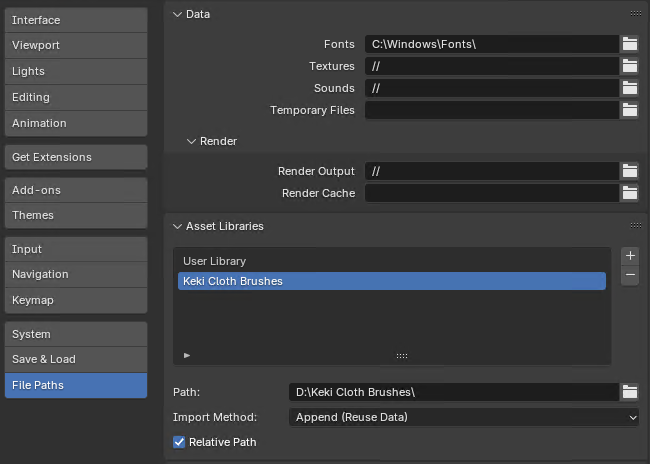
Task: Browse folder for Fonts path
Action: coord(629,44)
